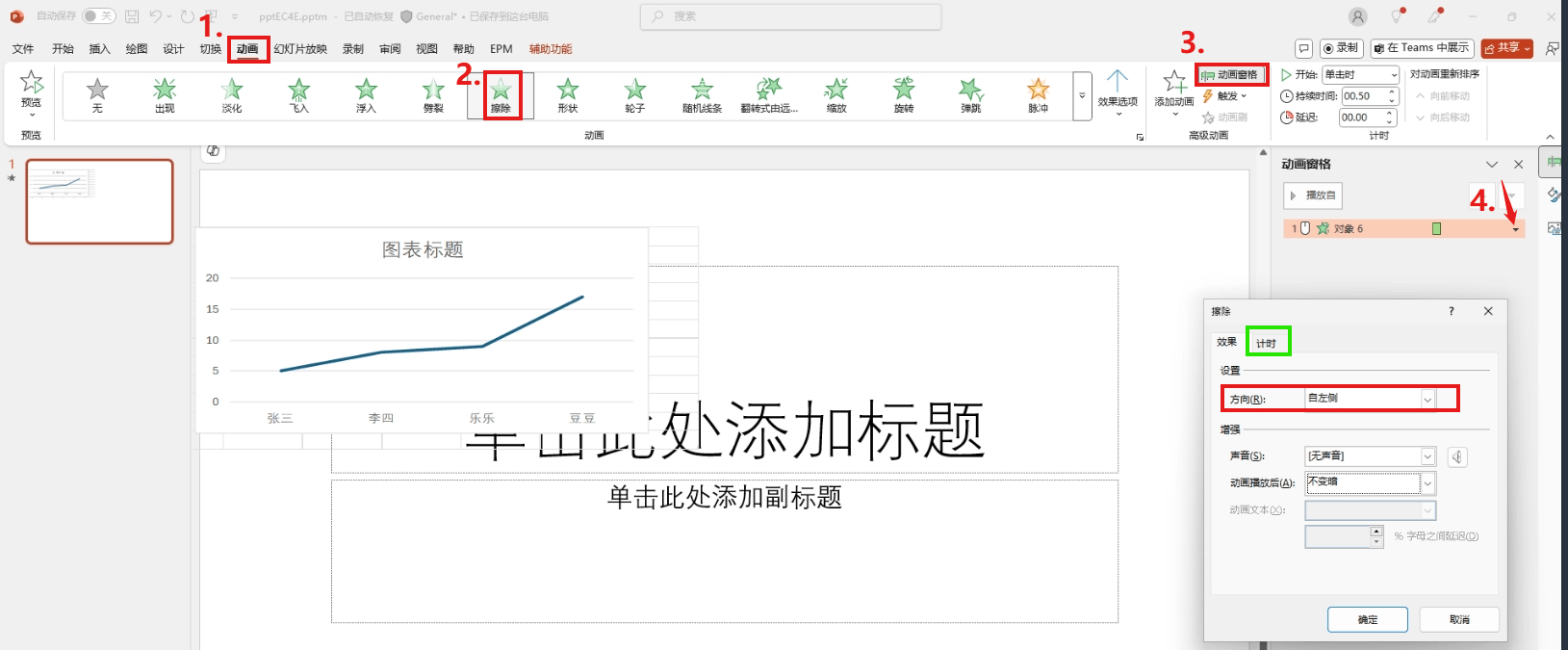The image size is (1568, 650).
Task: Open the 效果选项 effect options dropdown
Action: tap(1118, 92)
